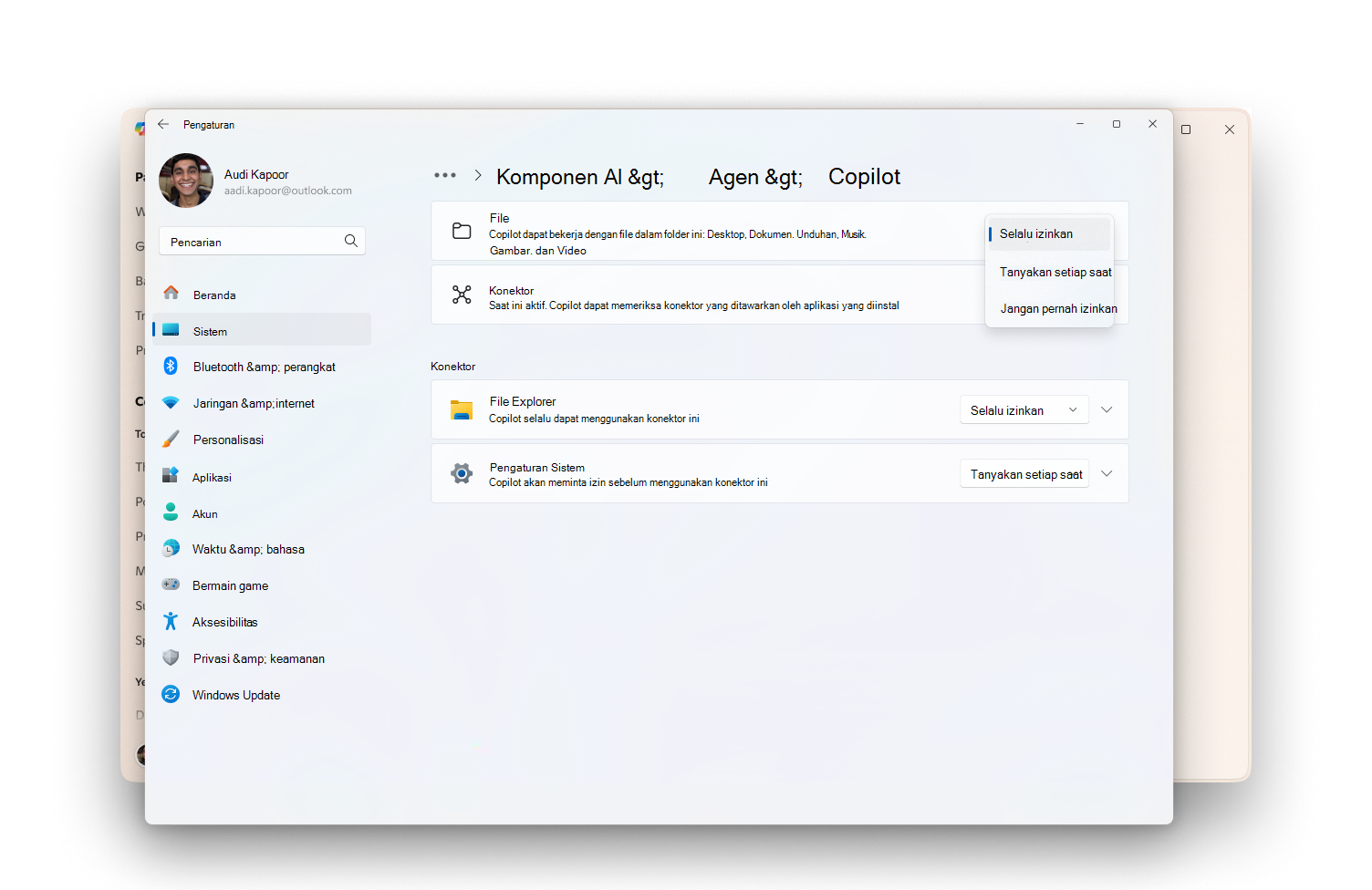Open Windows Update settings
The image size is (1372, 890).
tap(262, 695)
